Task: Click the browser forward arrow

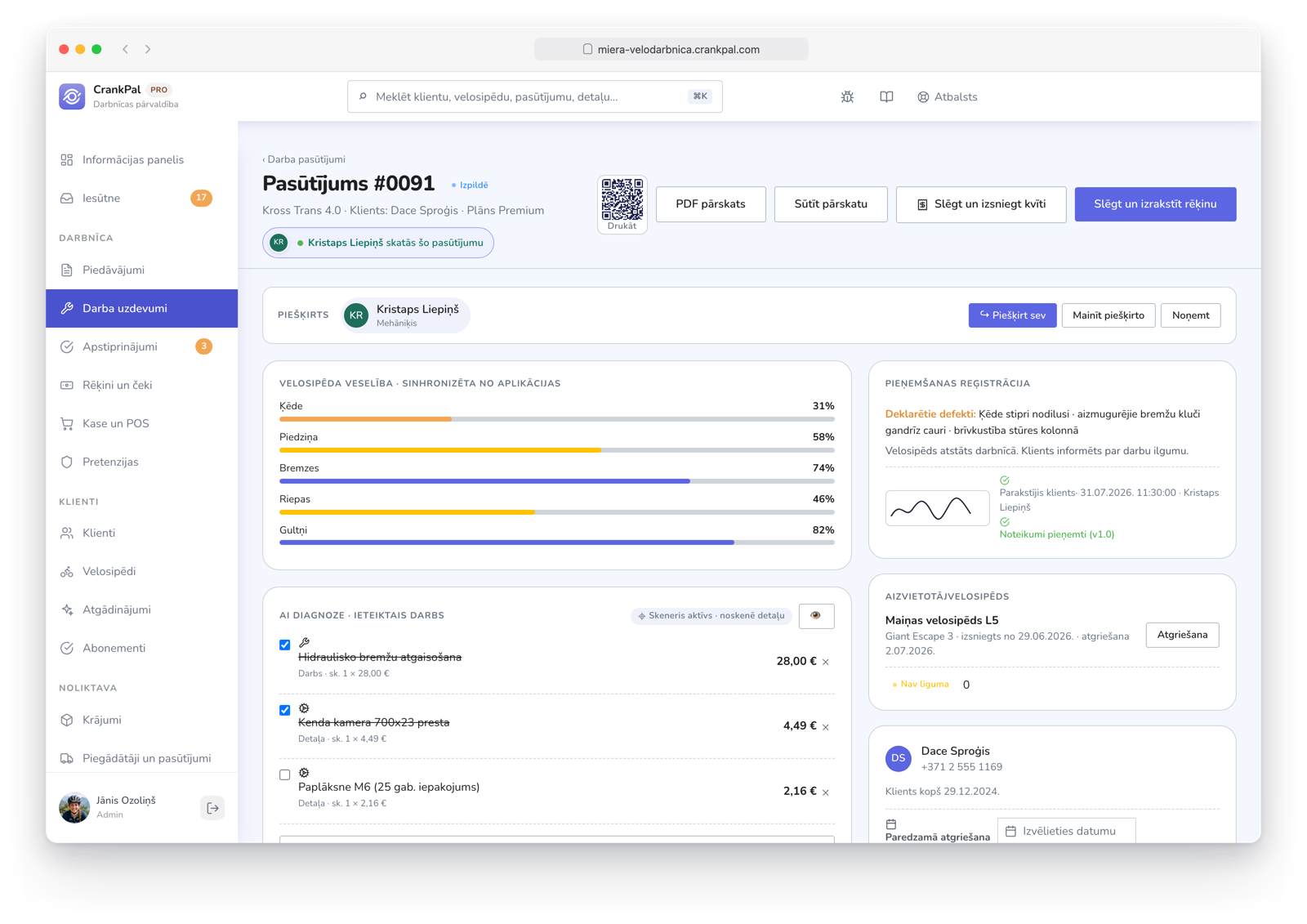Action: coord(148,49)
